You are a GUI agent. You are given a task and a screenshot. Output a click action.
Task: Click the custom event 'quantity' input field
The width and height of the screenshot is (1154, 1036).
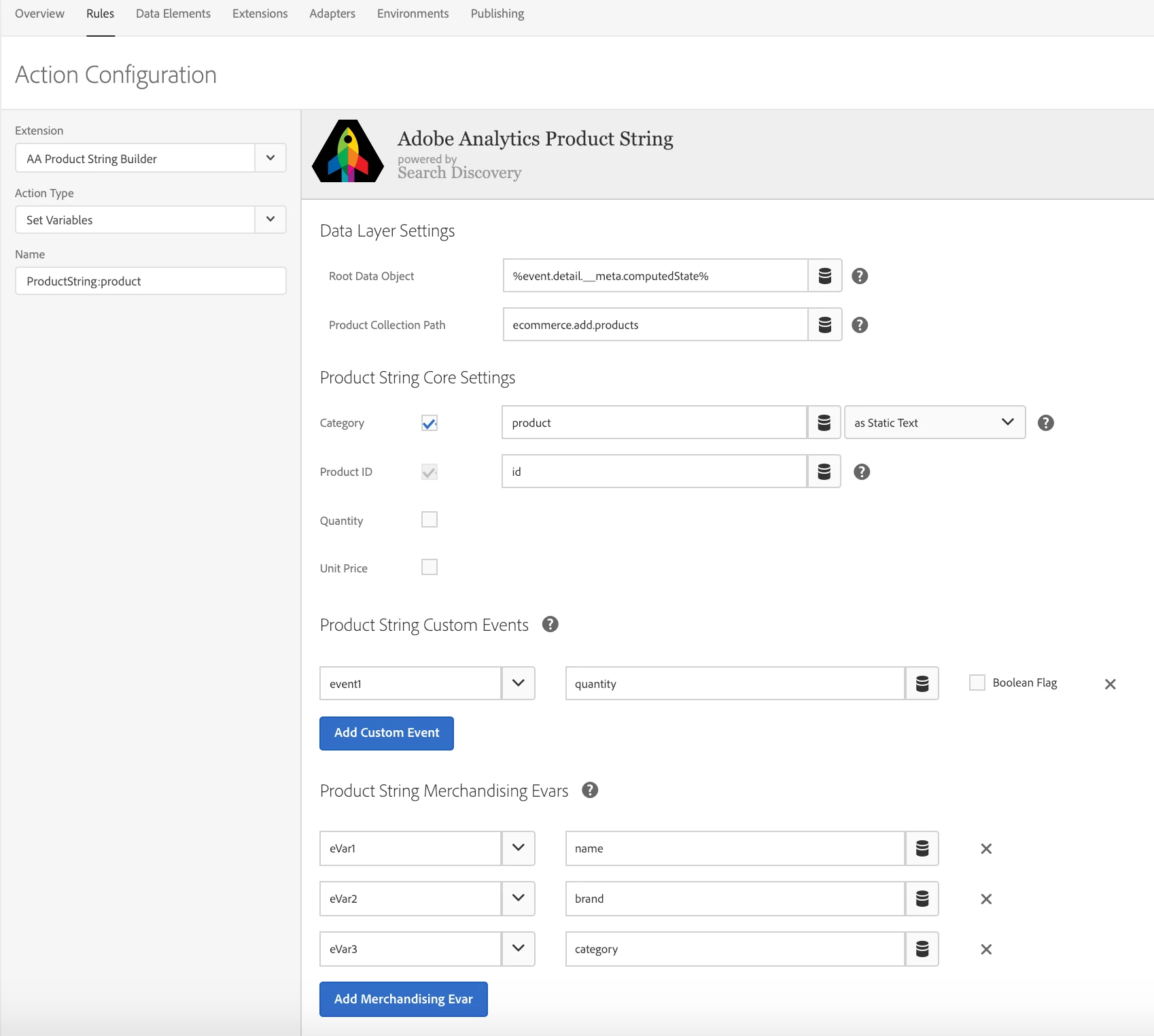(x=735, y=684)
